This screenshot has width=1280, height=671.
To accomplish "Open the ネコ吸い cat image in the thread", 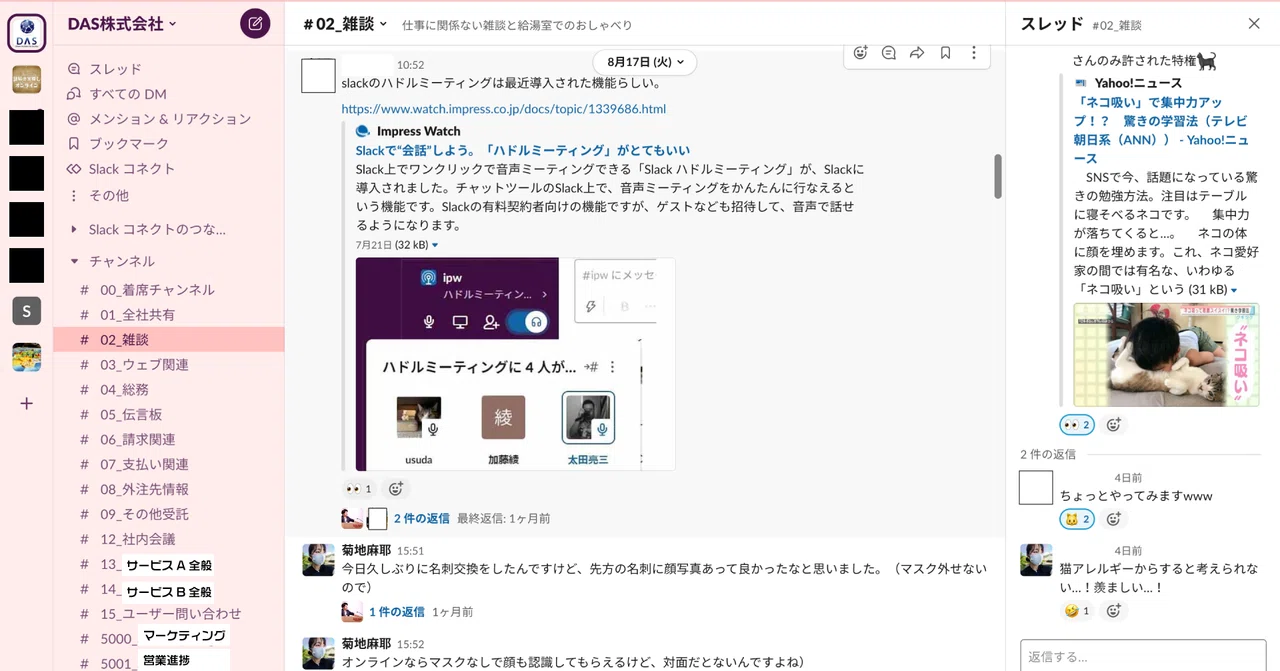I will coord(1166,355).
